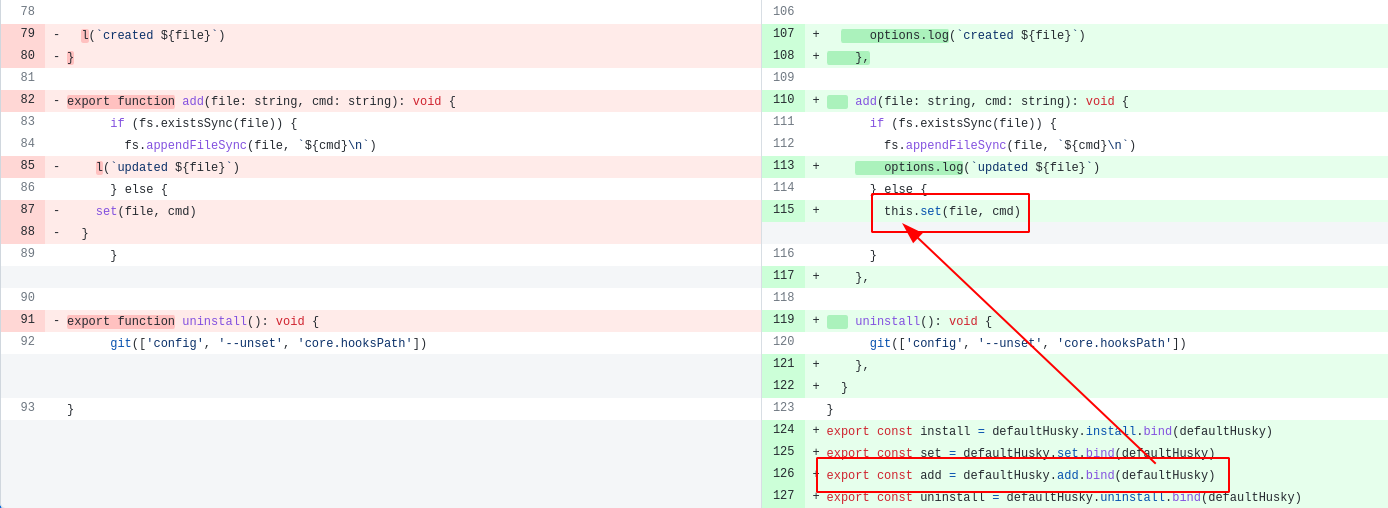The width and height of the screenshot is (1388, 508).
Task: Select line number 126 in the new file
Action: pyautogui.click(x=783, y=475)
